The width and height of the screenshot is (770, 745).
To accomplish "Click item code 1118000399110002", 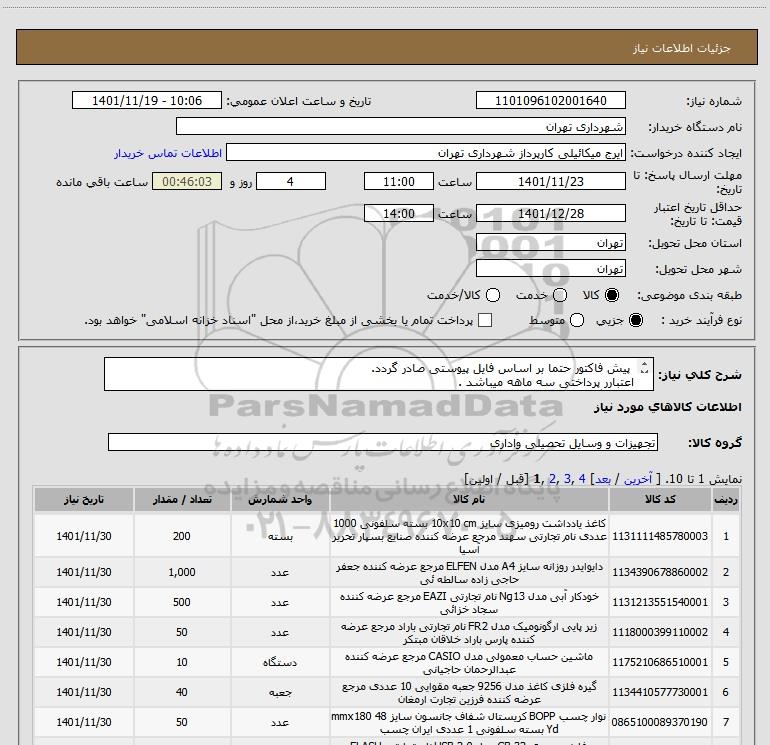I will 660,633.
